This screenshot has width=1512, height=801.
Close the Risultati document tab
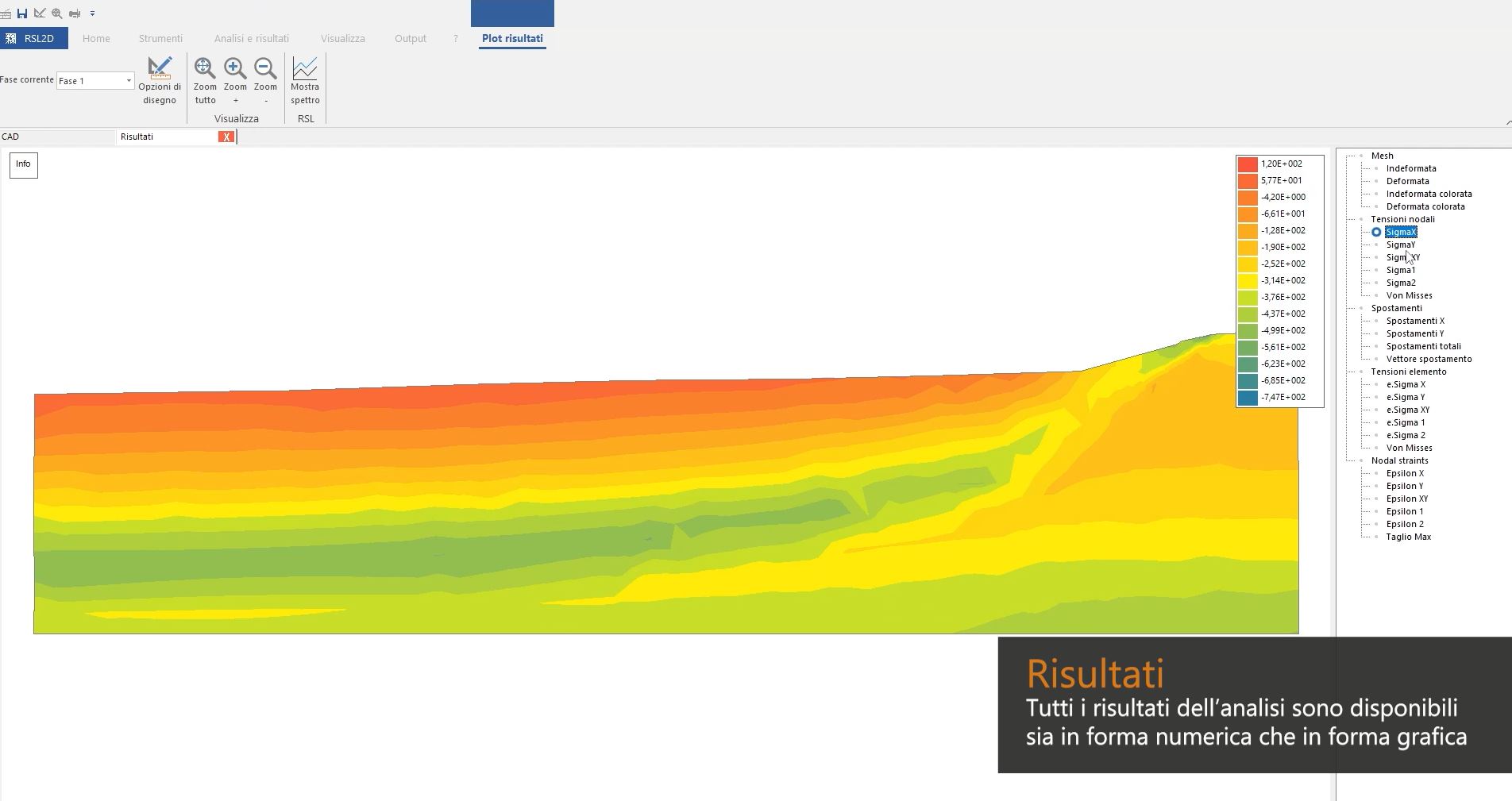[226, 137]
